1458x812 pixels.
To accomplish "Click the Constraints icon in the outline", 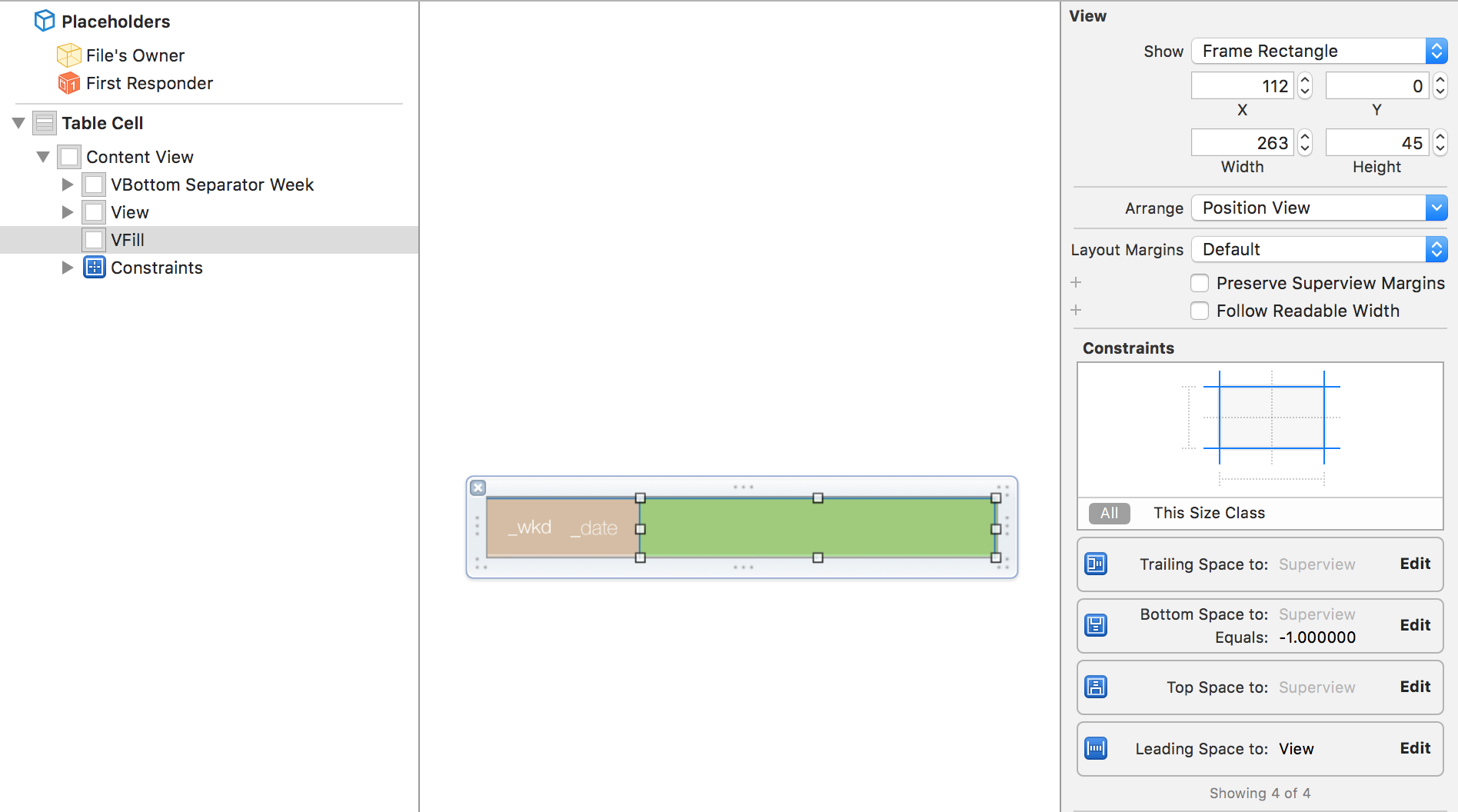I will click(x=94, y=268).
